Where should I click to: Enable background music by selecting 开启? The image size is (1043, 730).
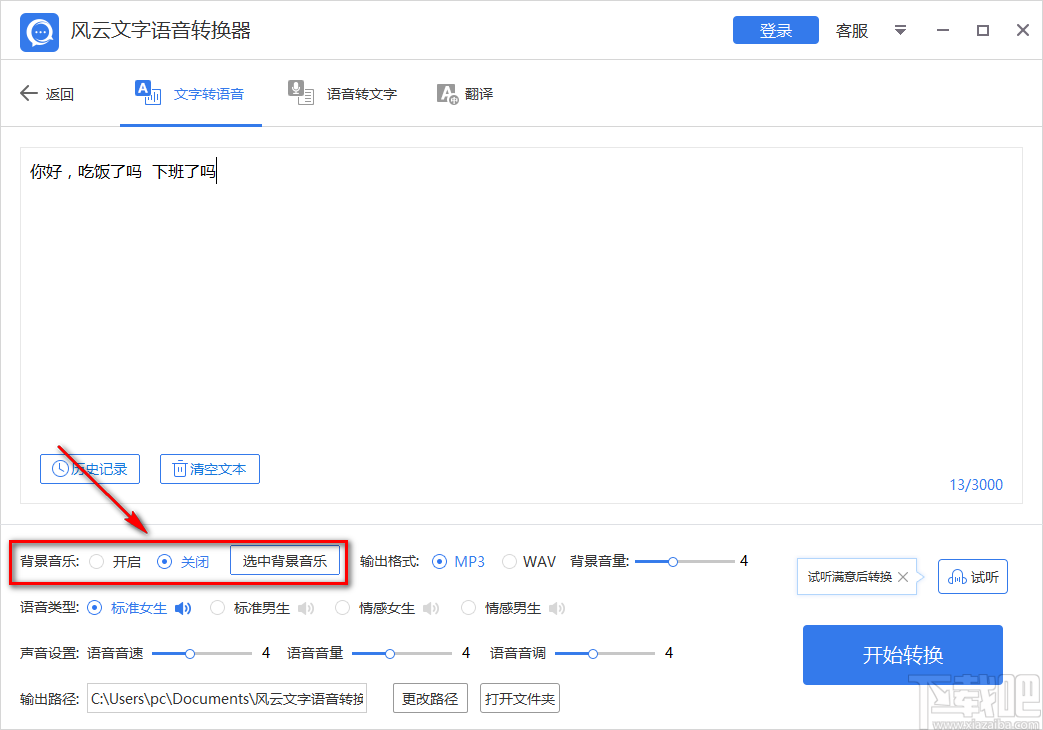[x=100, y=561]
